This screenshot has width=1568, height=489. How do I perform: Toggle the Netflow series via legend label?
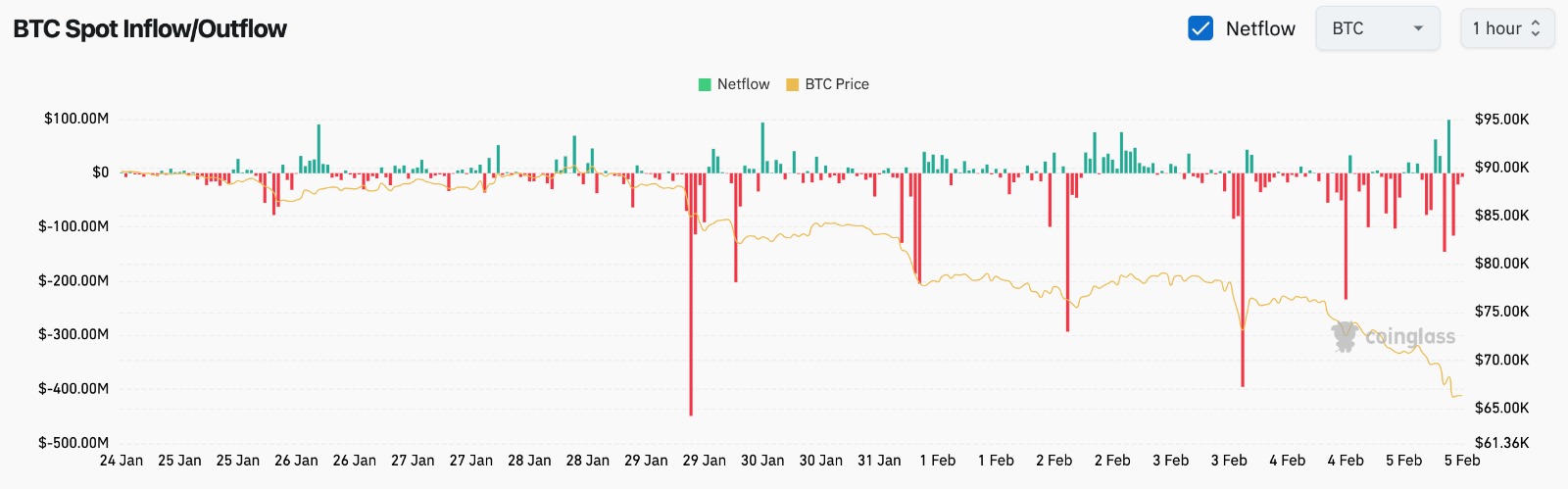[743, 84]
